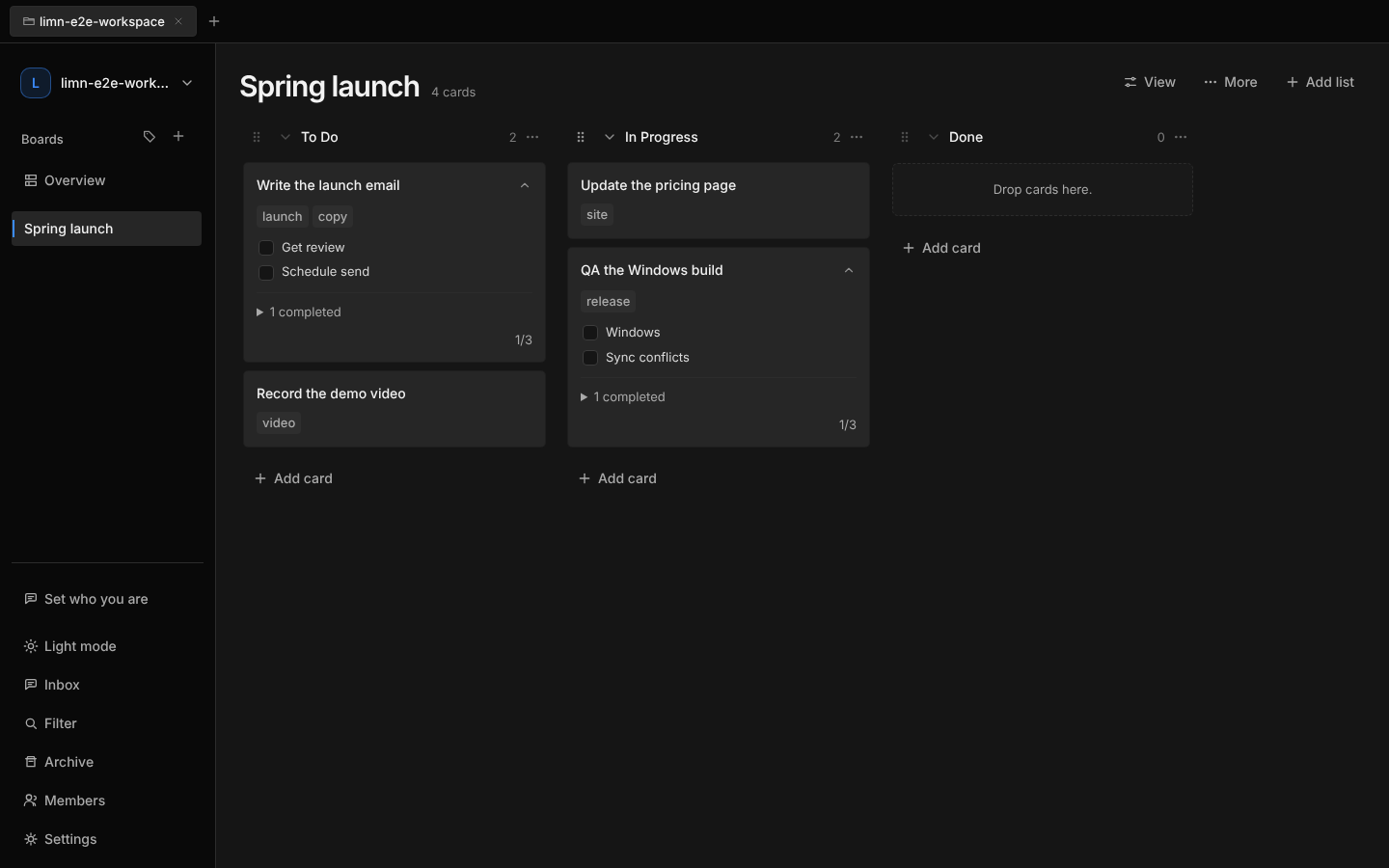Check the Get review subtask
1389x868 pixels.
[x=266, y=248]
